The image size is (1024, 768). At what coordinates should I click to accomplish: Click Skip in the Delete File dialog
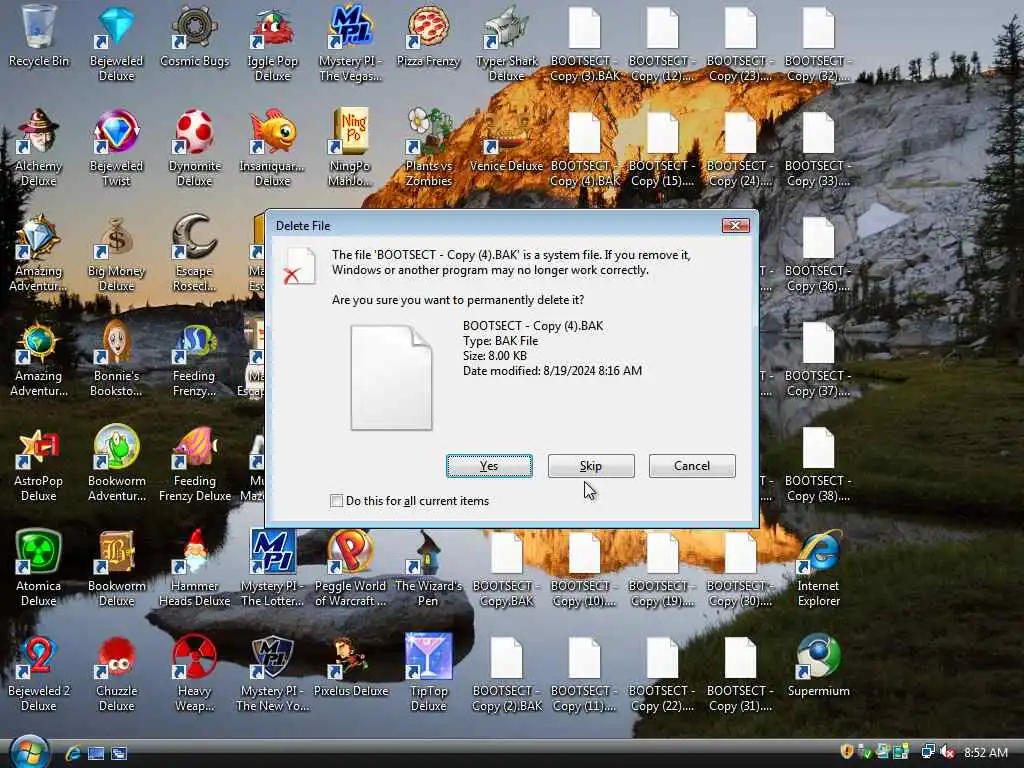coord(591,466)
